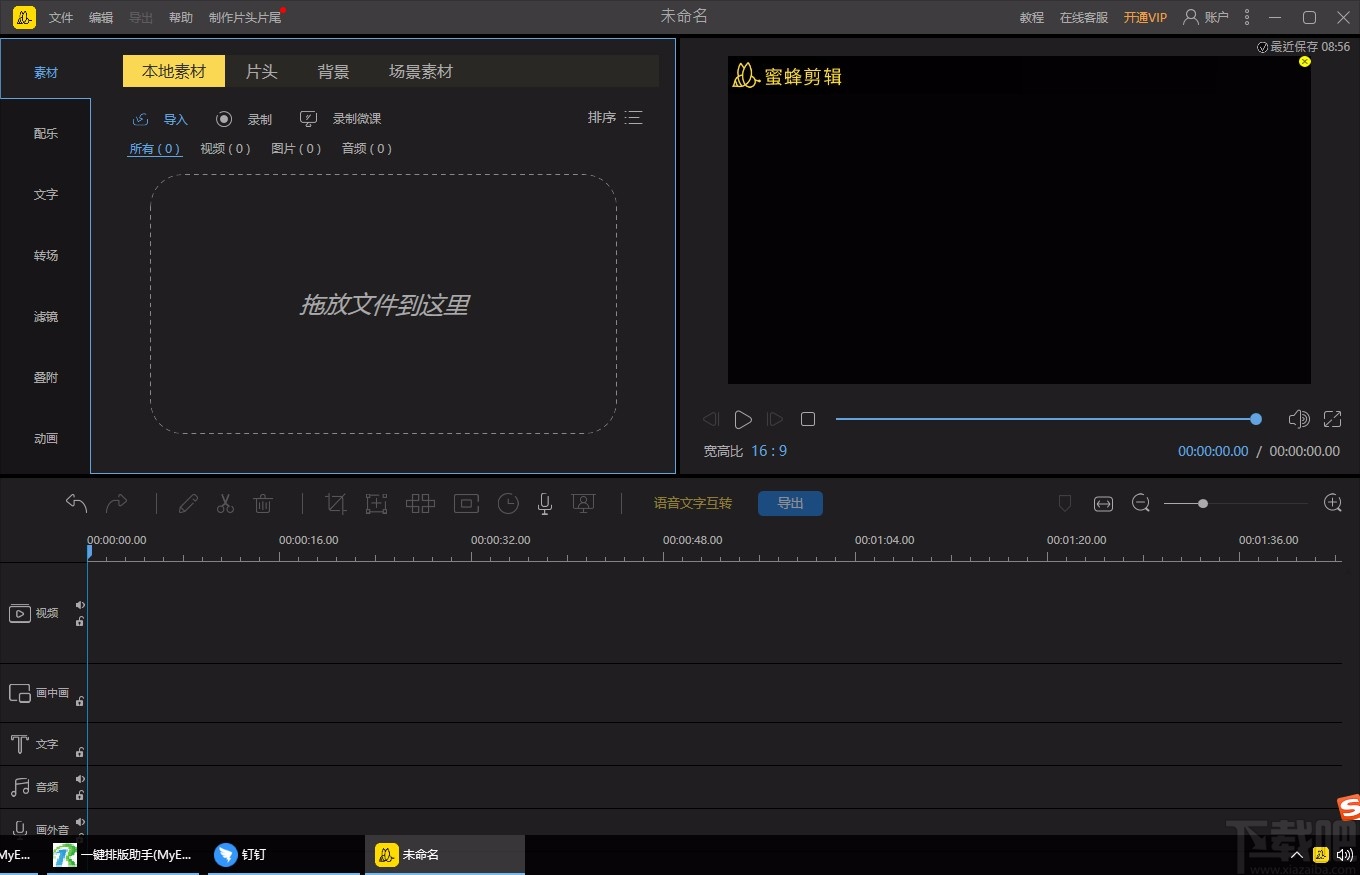
Task: Click the voice-over microphone icon
Action: [544, 504]
